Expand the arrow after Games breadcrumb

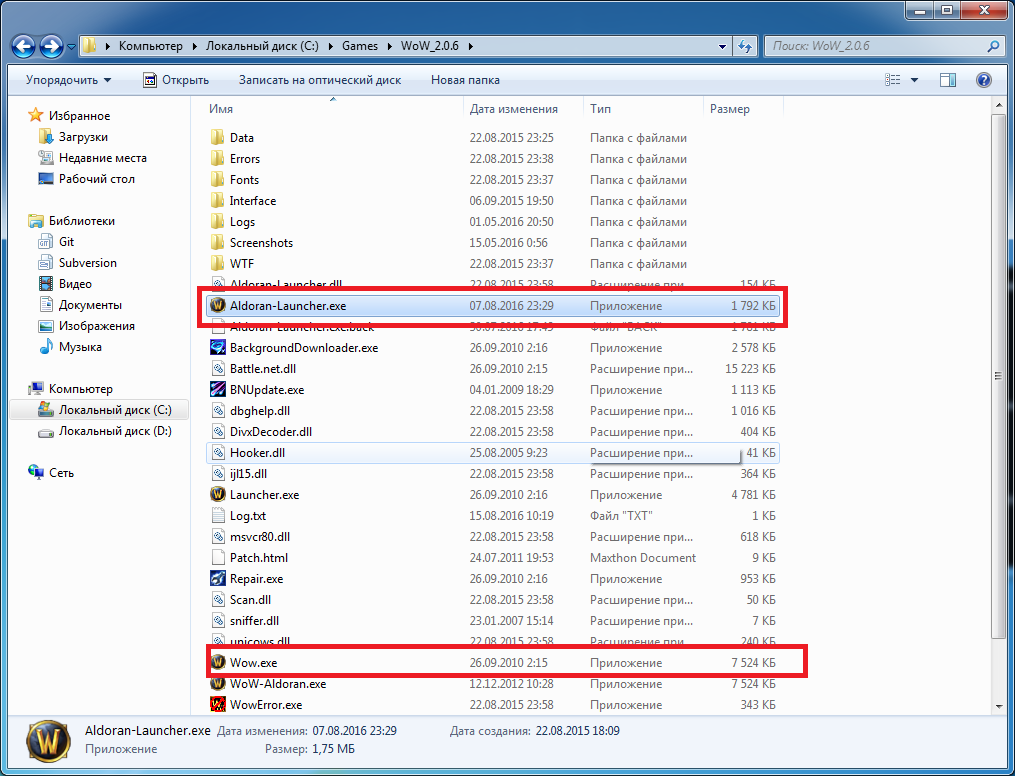[x=389, y=46]
